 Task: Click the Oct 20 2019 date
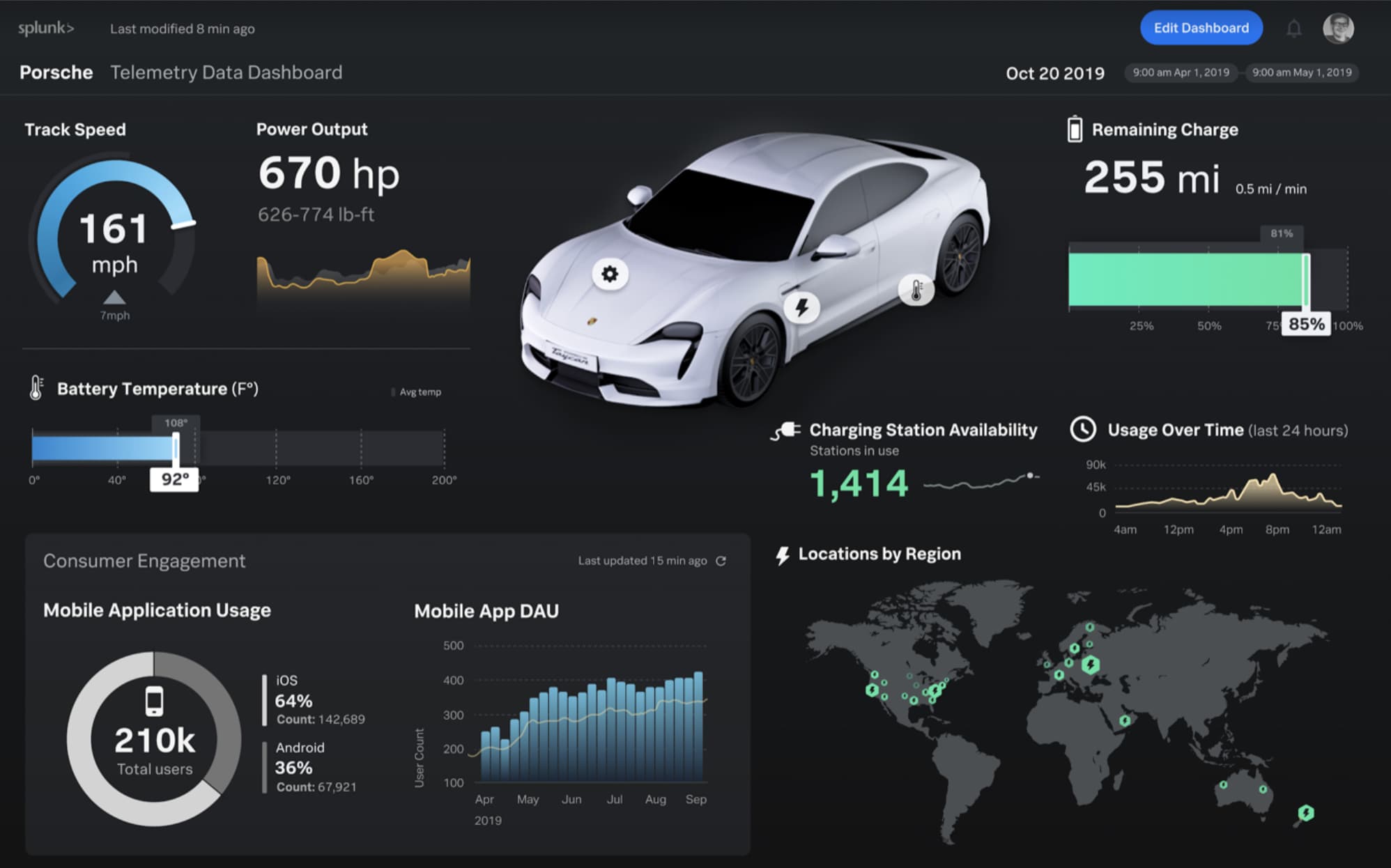tap(1054, 73)
